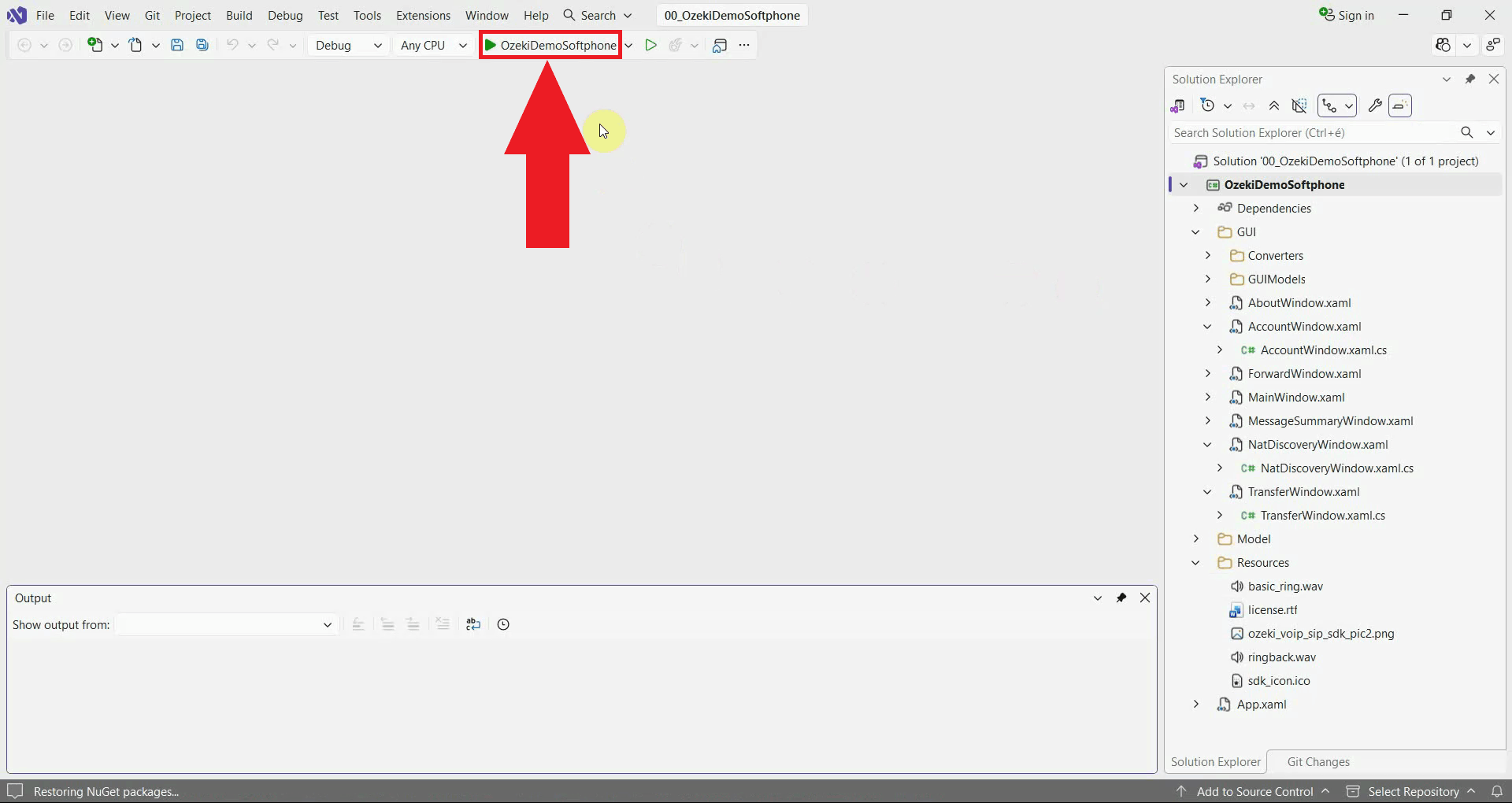Click the Open File toolbar icon

pyautogui.click(x=136, y=45)
